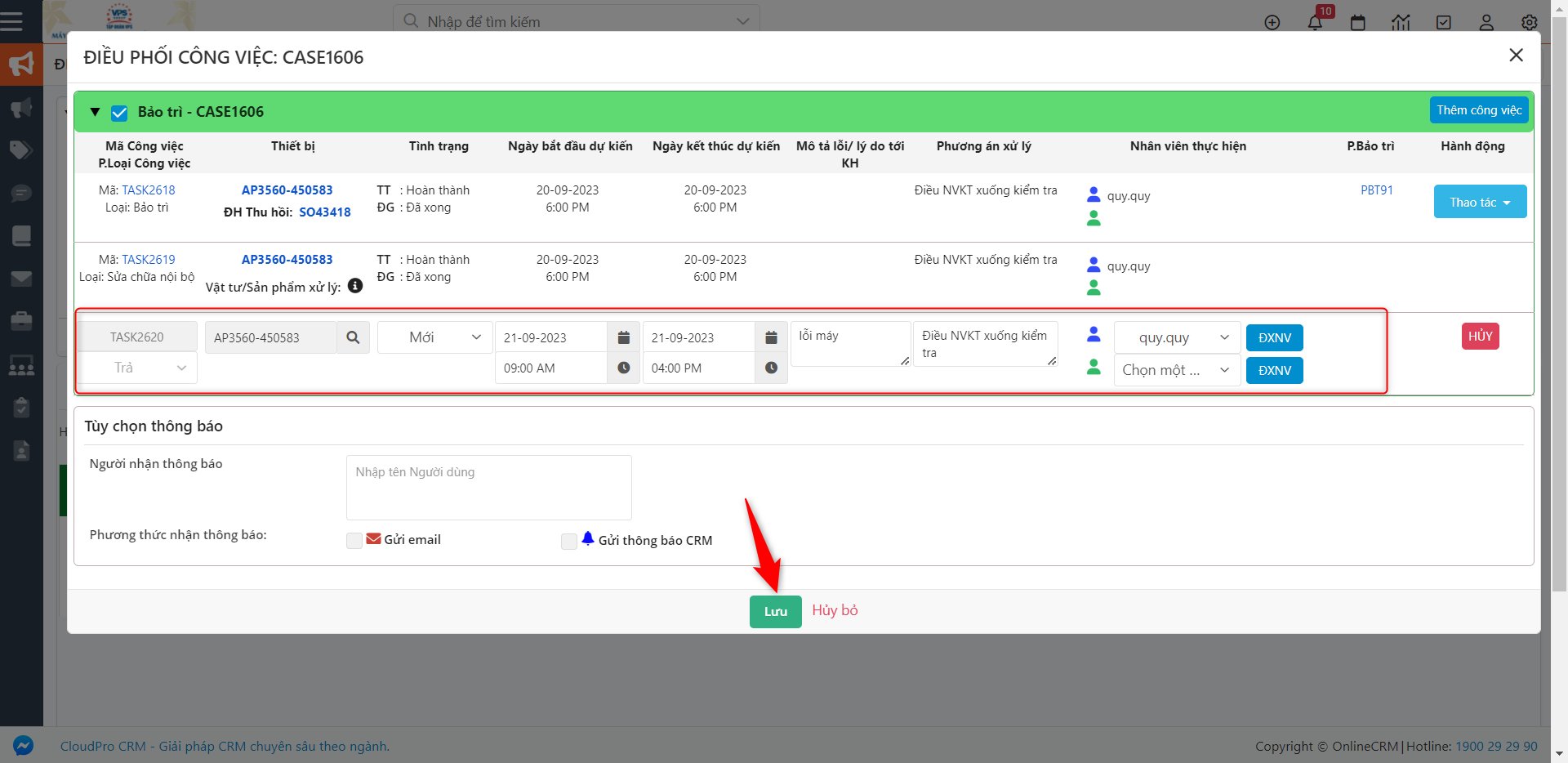Click red HỦY button on new task row

coord(1480,337)
